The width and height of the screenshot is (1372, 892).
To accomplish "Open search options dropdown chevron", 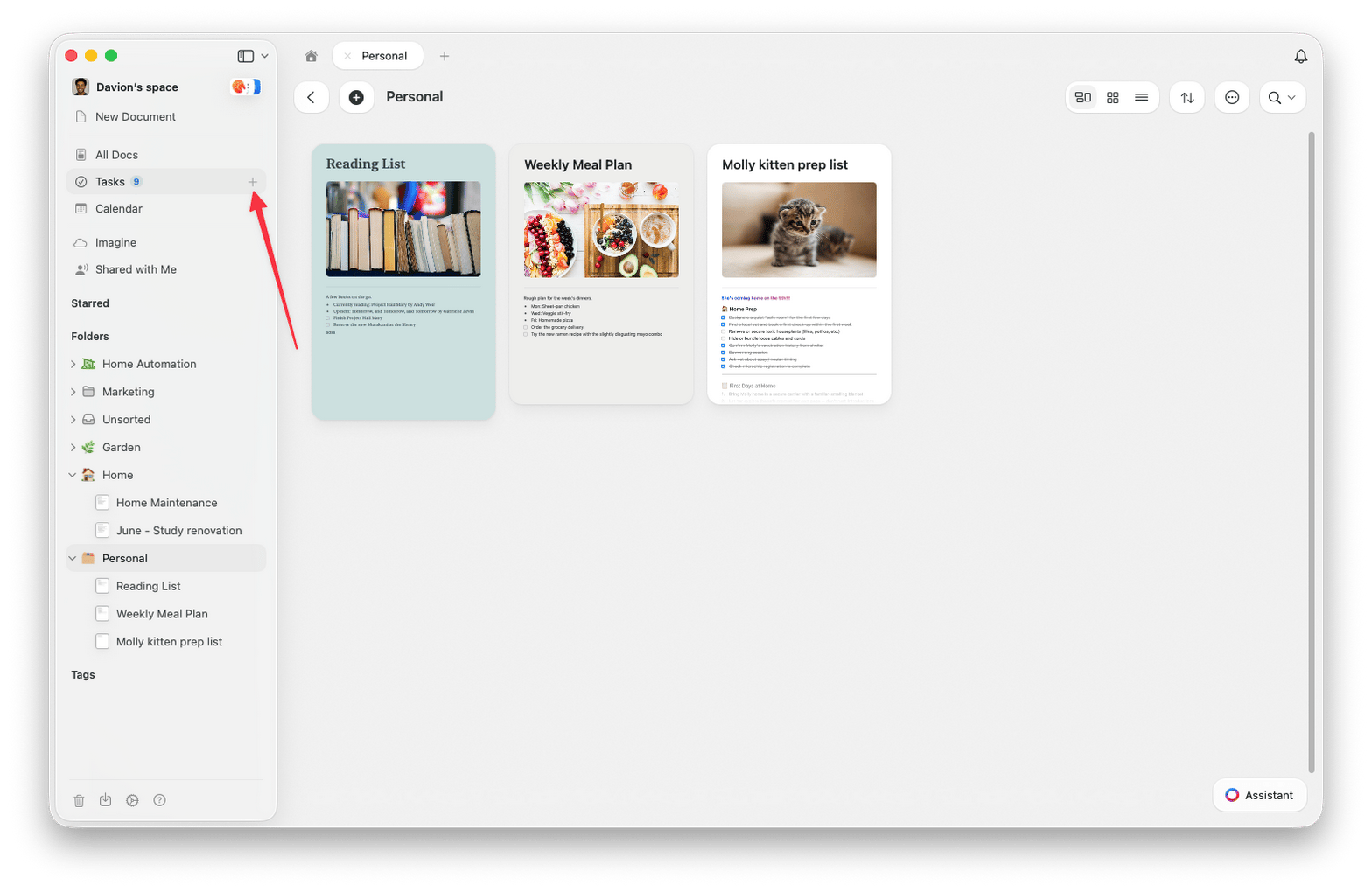I will pos(1291,98).
